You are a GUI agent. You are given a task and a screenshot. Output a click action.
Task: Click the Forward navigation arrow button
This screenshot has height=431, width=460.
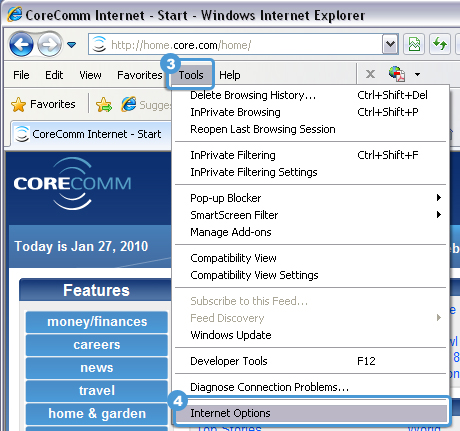(50, 44)
